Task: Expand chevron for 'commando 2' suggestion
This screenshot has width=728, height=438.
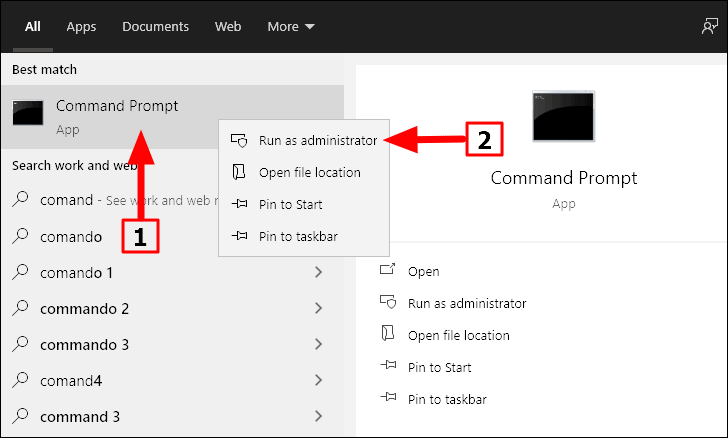Action: [x=318, y=308]
